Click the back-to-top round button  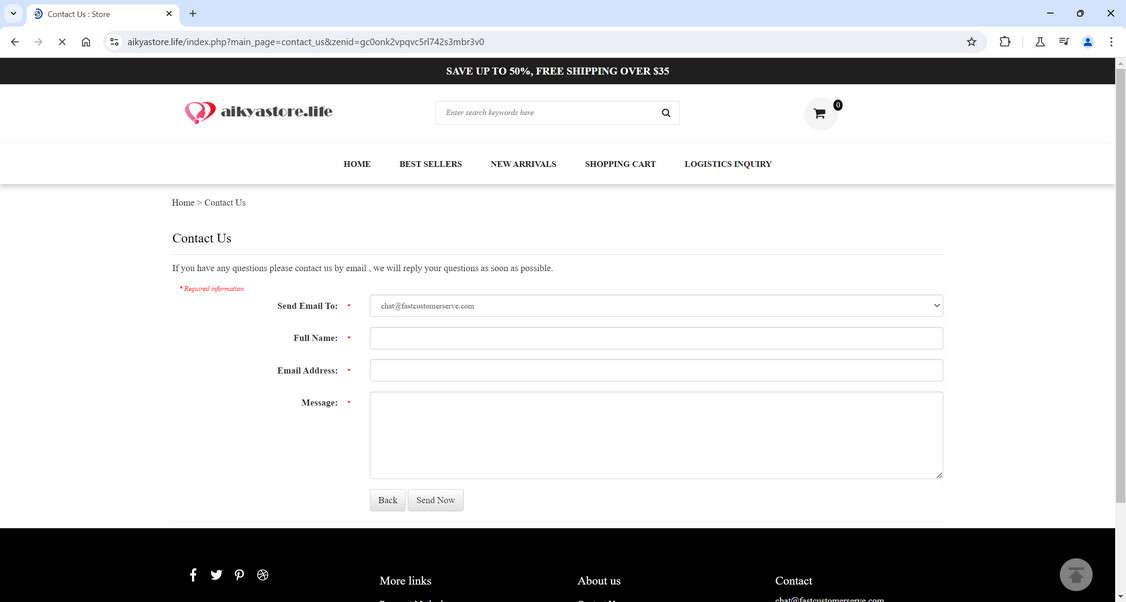(1076, 575)
